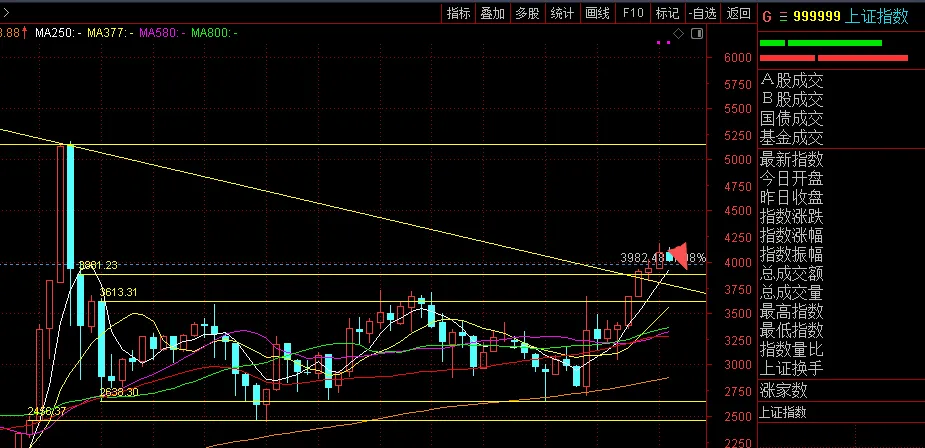The width and height of the screenshot is (925, 448).
Task: Toggle the side panel layout icon
Action: click(697, 34)
